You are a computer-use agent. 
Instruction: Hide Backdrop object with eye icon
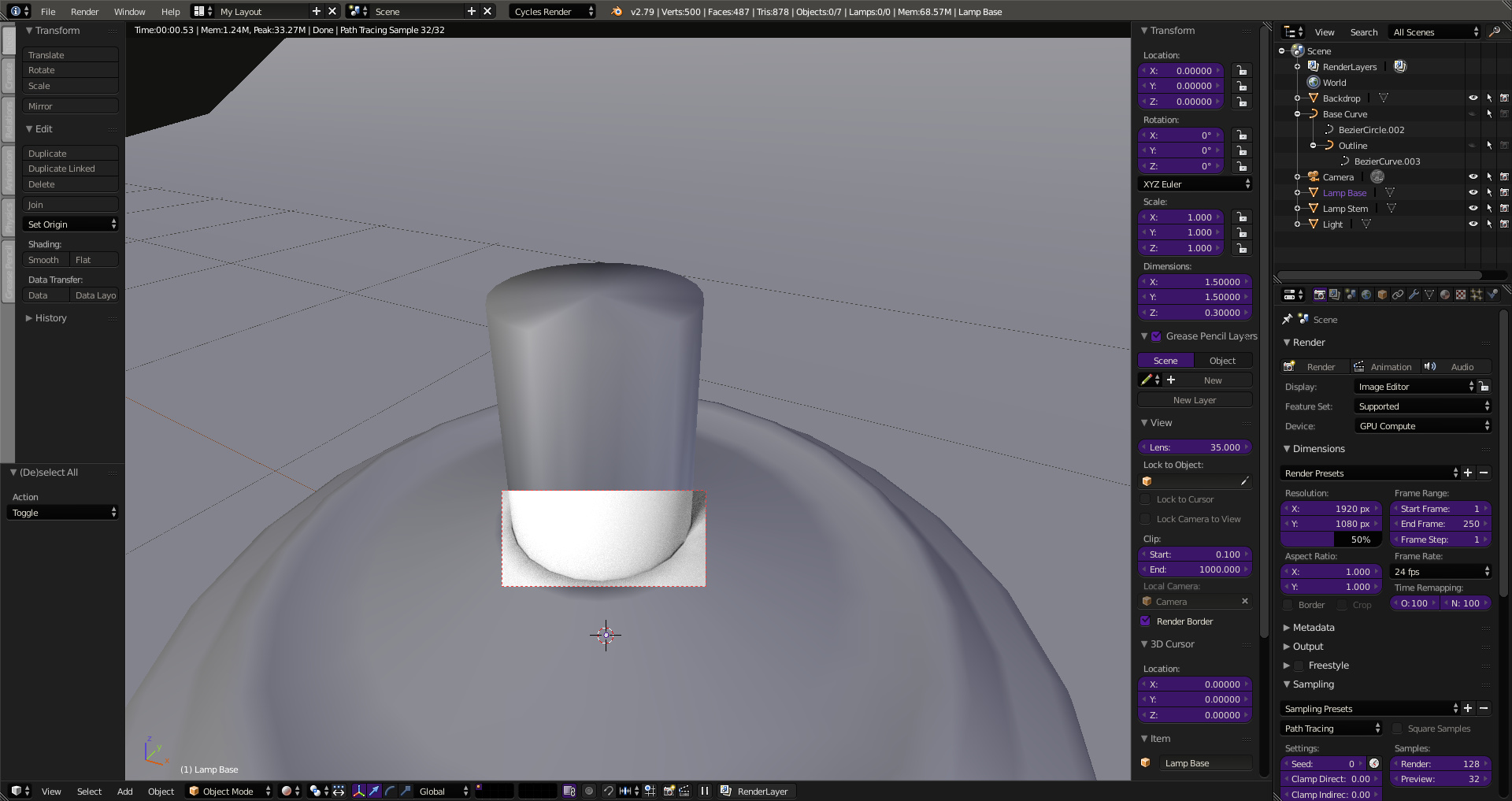(1473, 98)
